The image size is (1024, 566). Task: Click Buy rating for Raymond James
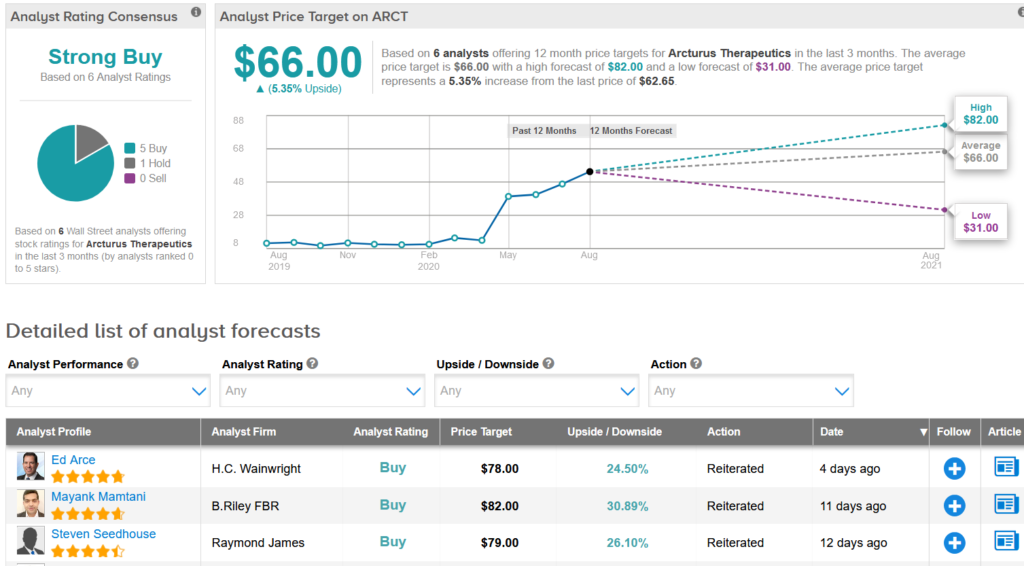pyautogui.click(x=393, y=542)
